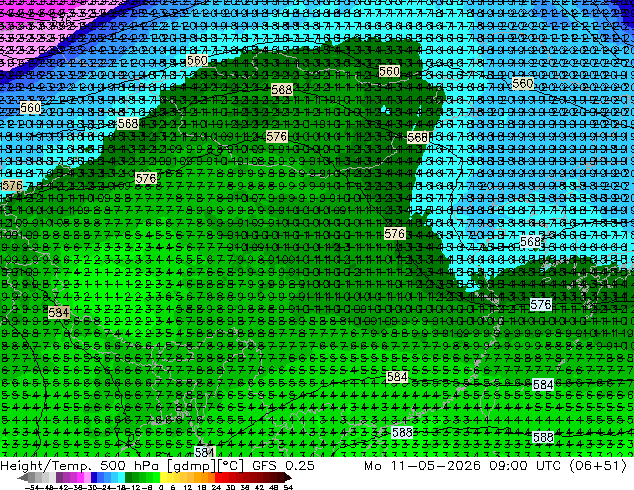Click the gray left arrow of color legend
The width and height of the screenshot is (634, 490).
pyautogui.click(x=23, y=477)
